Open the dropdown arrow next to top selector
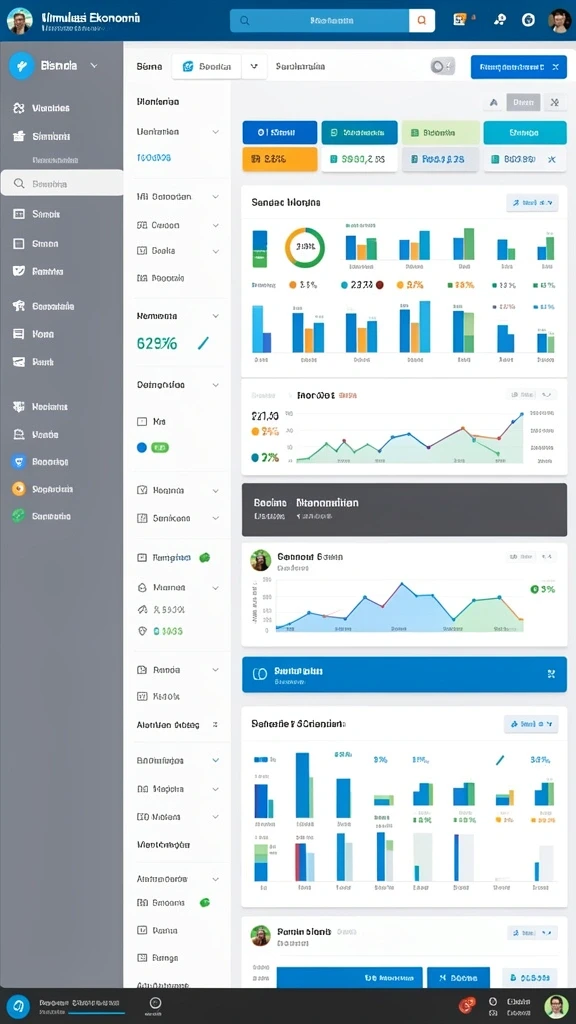 pos(254,67)
